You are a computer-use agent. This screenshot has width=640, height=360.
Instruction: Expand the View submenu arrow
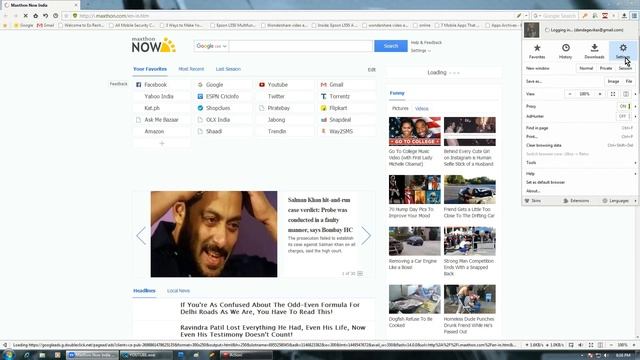635,94
